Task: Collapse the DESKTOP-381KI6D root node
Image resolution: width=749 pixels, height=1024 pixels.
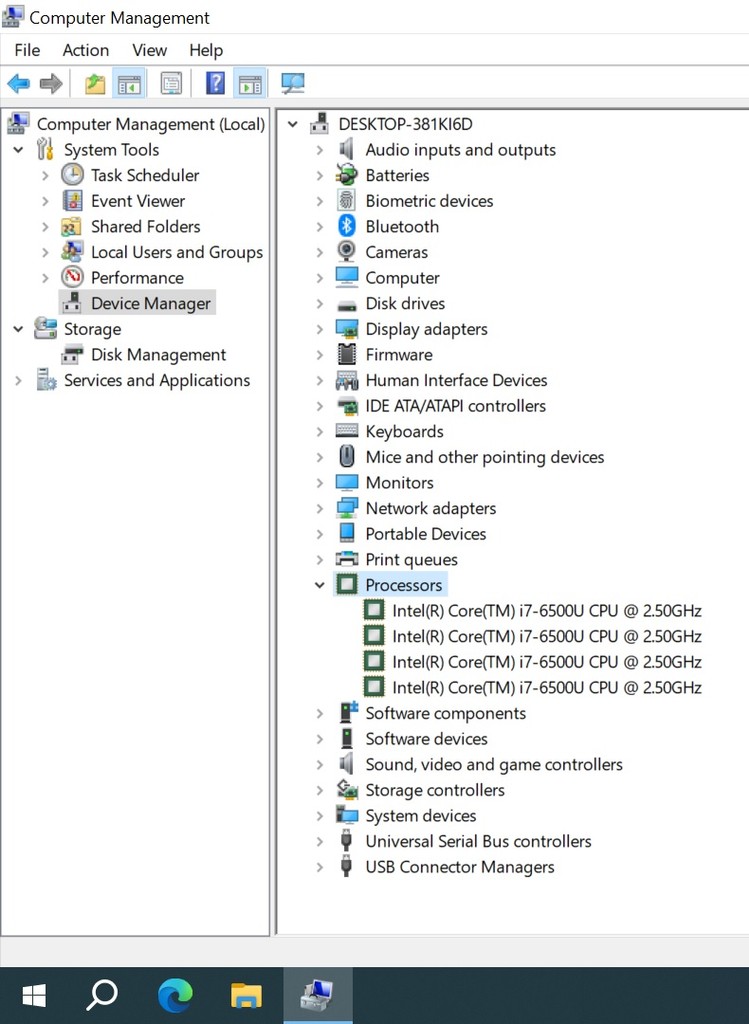Action: (x=293, y=124)
